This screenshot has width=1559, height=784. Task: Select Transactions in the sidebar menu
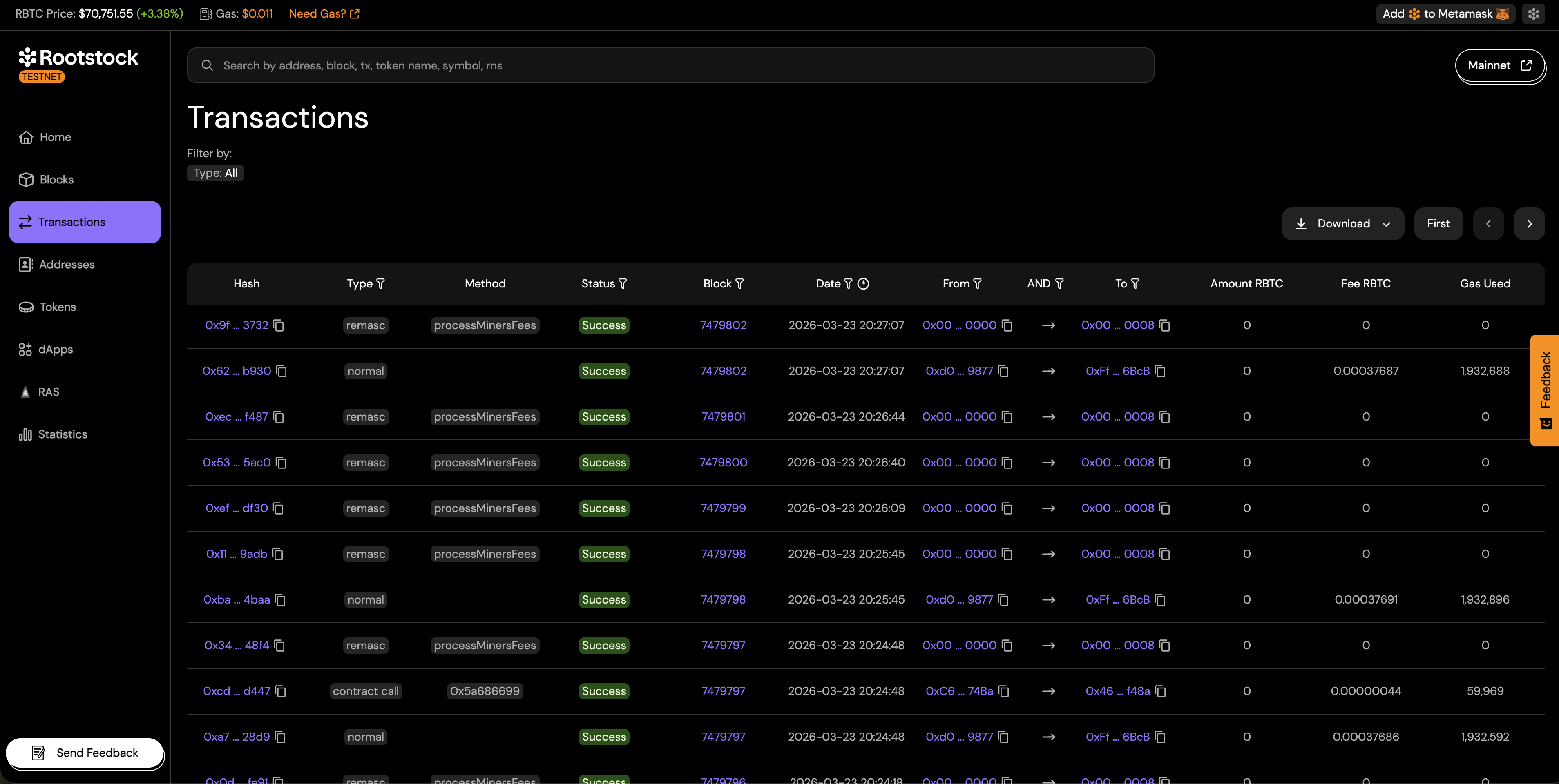[x=71, y=221]
